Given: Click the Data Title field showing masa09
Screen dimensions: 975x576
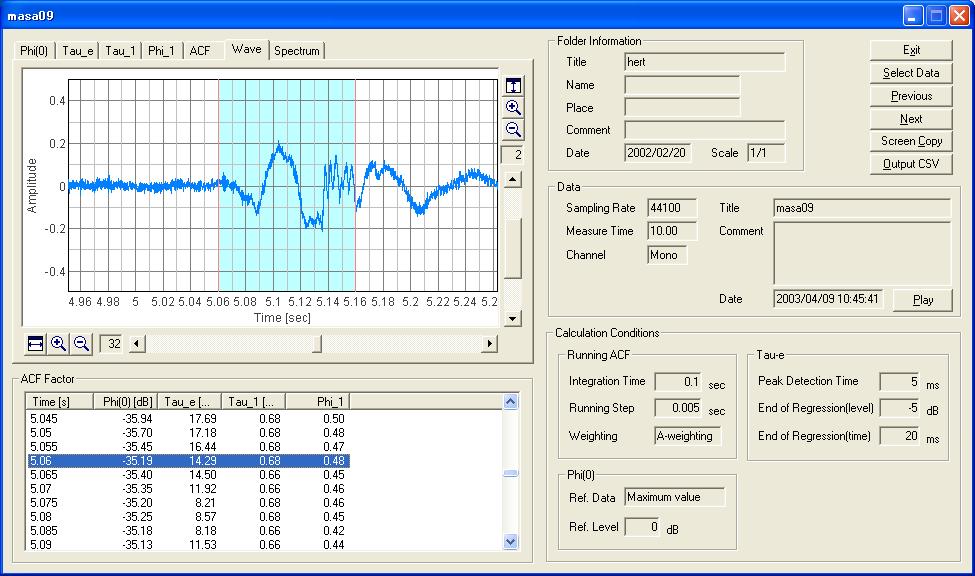Looking at the screenshot, I should [862, 208].
